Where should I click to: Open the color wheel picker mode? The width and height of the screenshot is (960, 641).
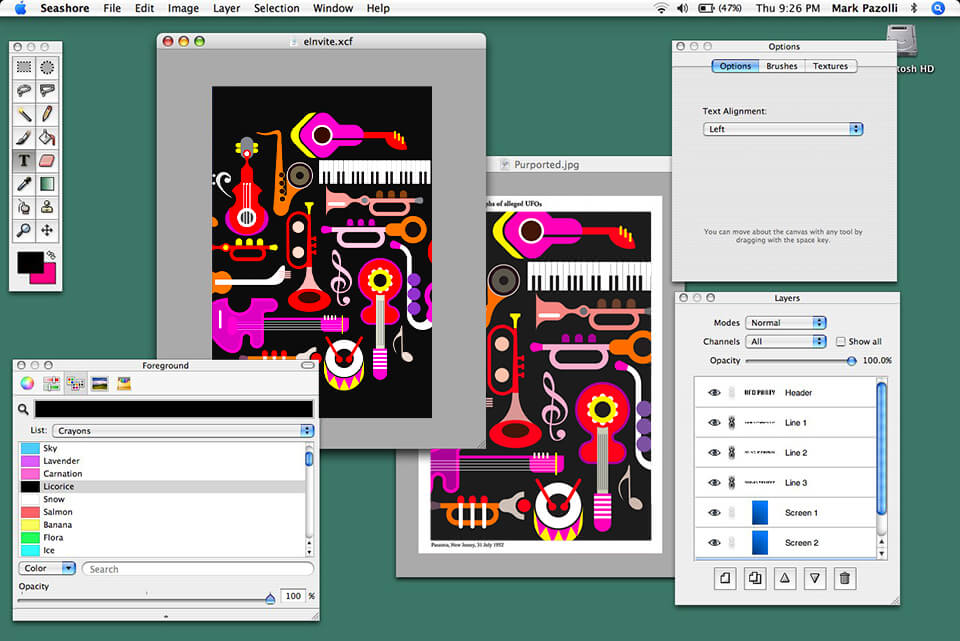tap(27, 383)
